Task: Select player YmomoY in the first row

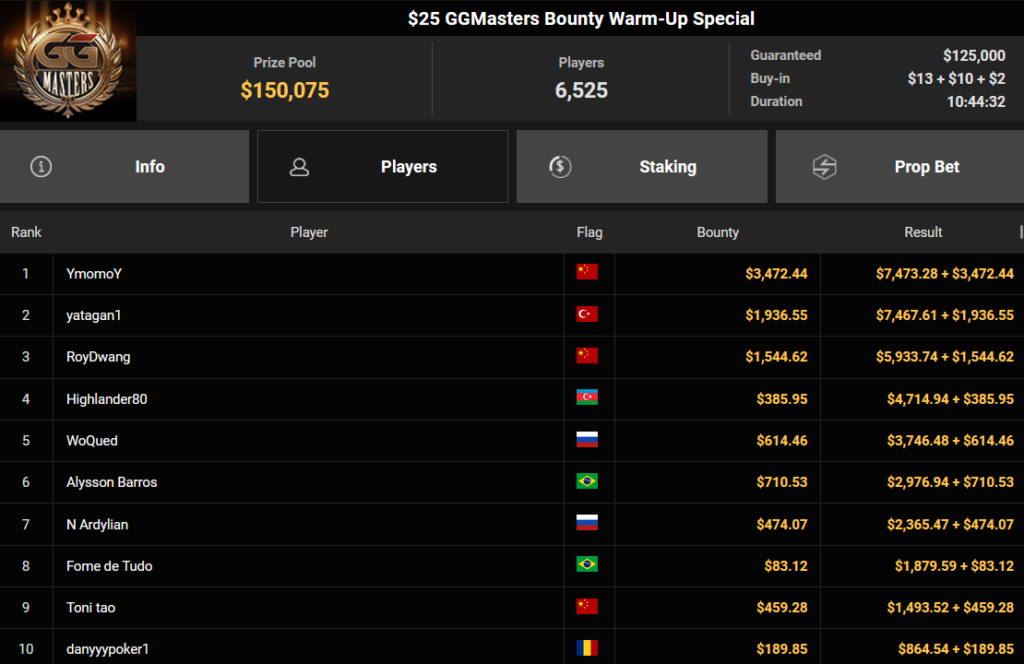Action: click(94, 273)
